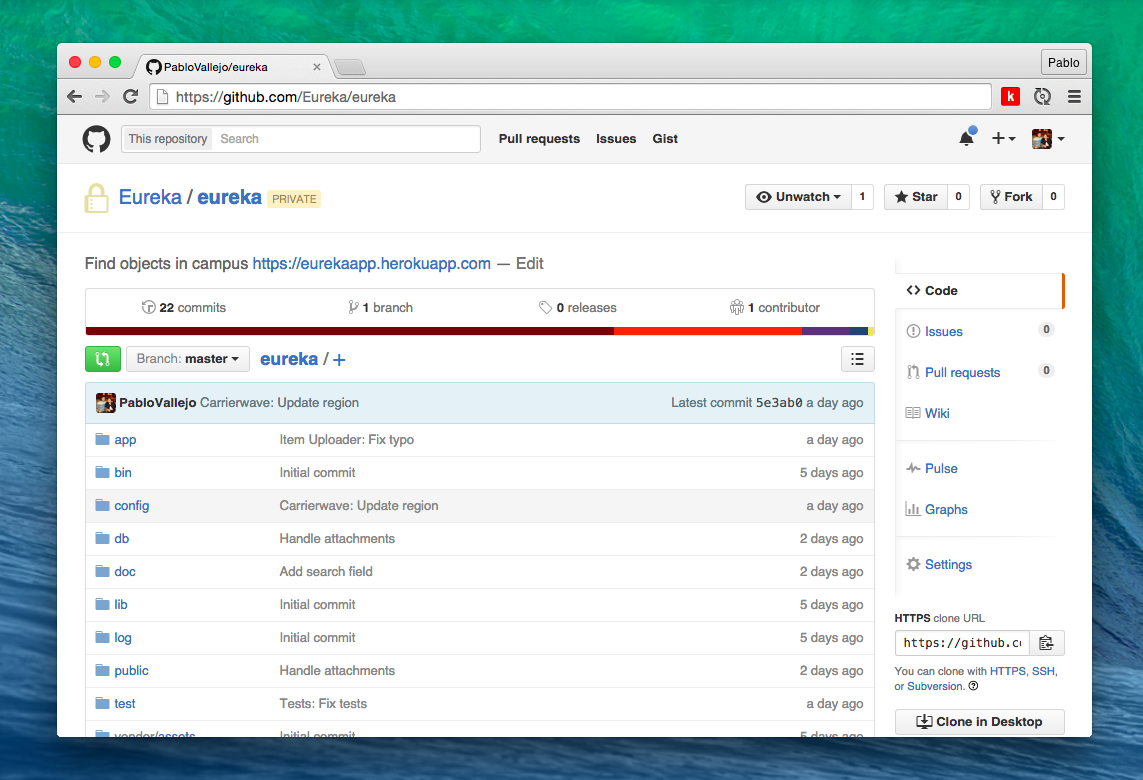This screenshot has height=780, width=1143.
Task: Click the file list view icon
Action: pos(857,359)
